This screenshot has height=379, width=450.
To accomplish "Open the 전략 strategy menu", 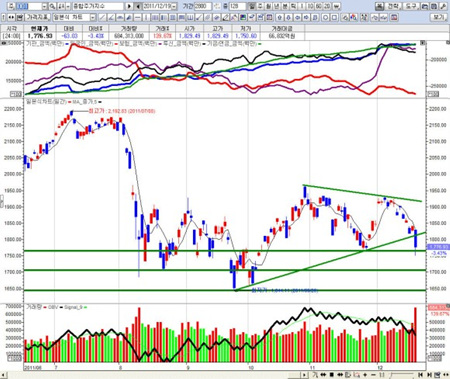I will coord(393,6).
